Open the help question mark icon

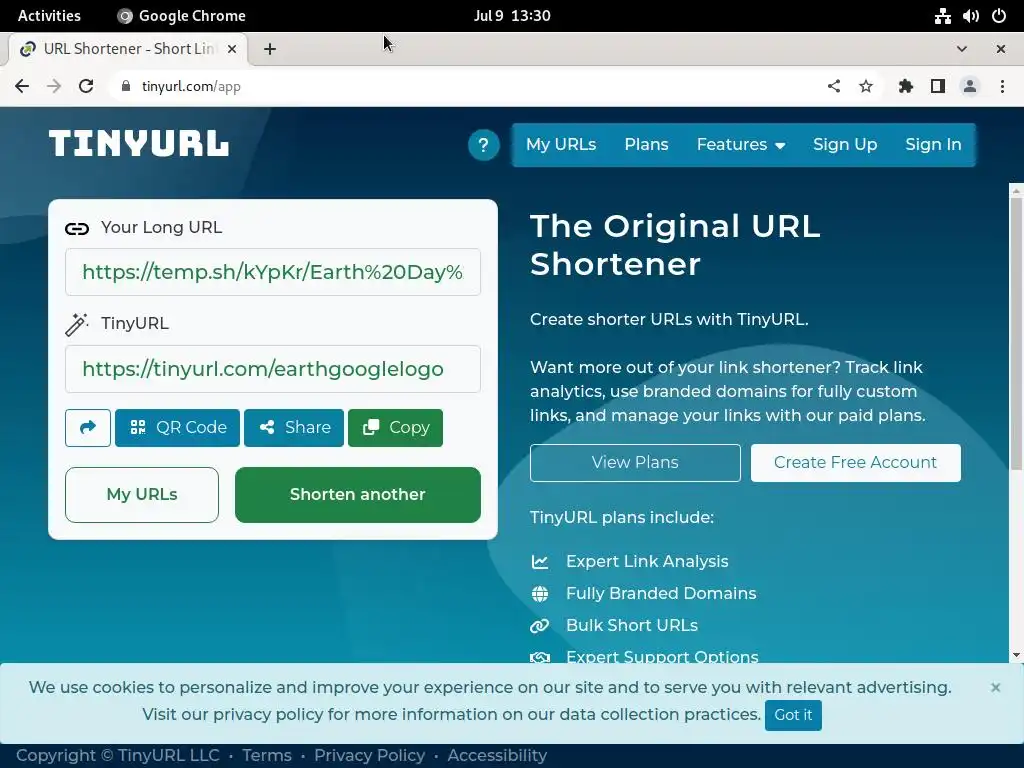[483, 145]
